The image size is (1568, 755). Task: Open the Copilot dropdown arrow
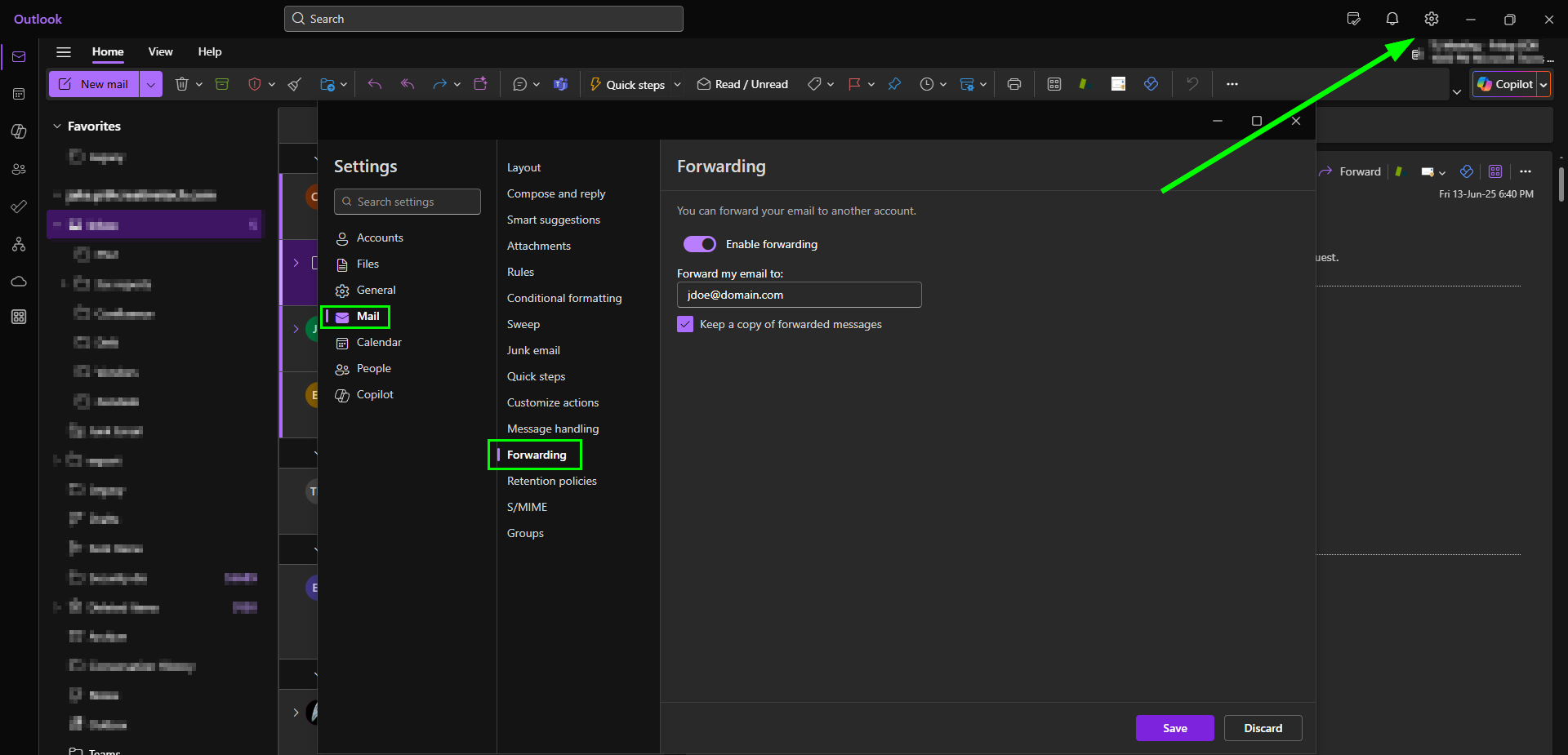click(1543, 84)
